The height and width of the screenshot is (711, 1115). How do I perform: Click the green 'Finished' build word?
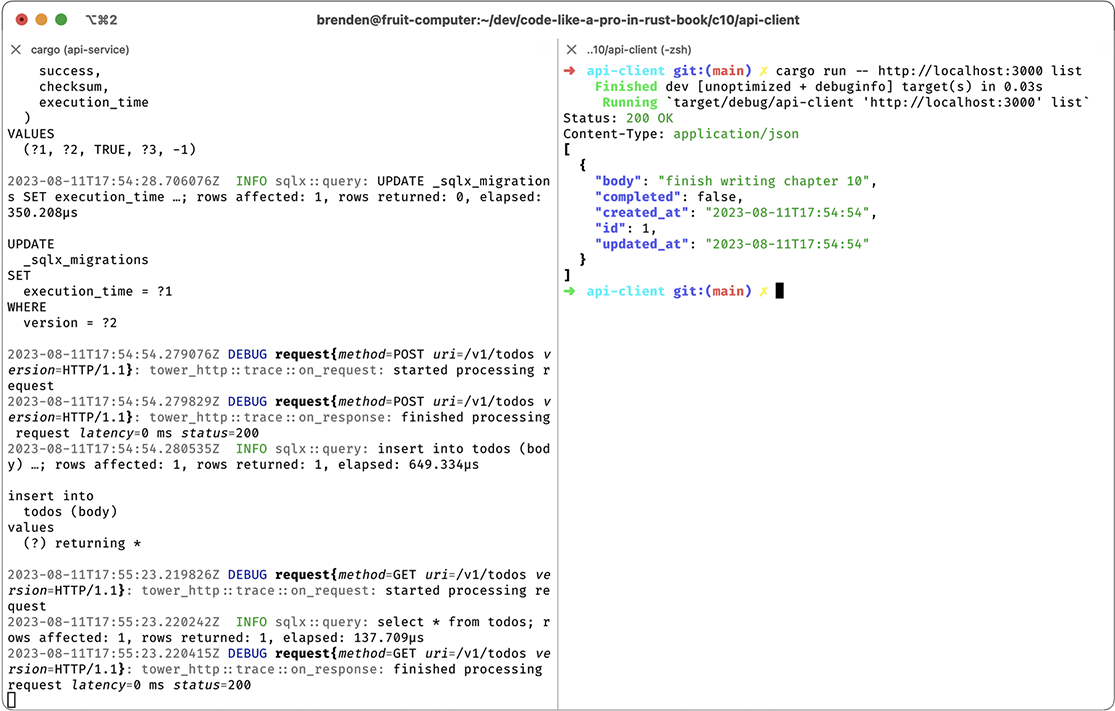[x=626, y=87]
